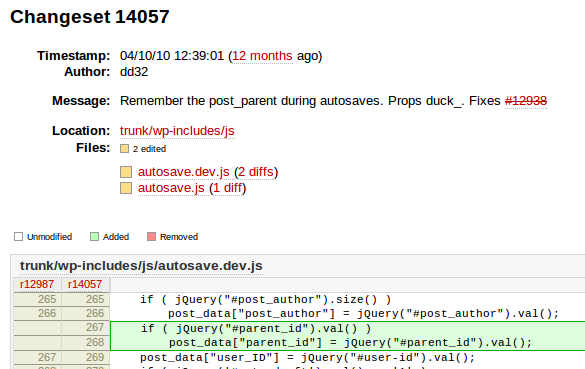
Task: Click old line number 266
Action: [47, 313]
